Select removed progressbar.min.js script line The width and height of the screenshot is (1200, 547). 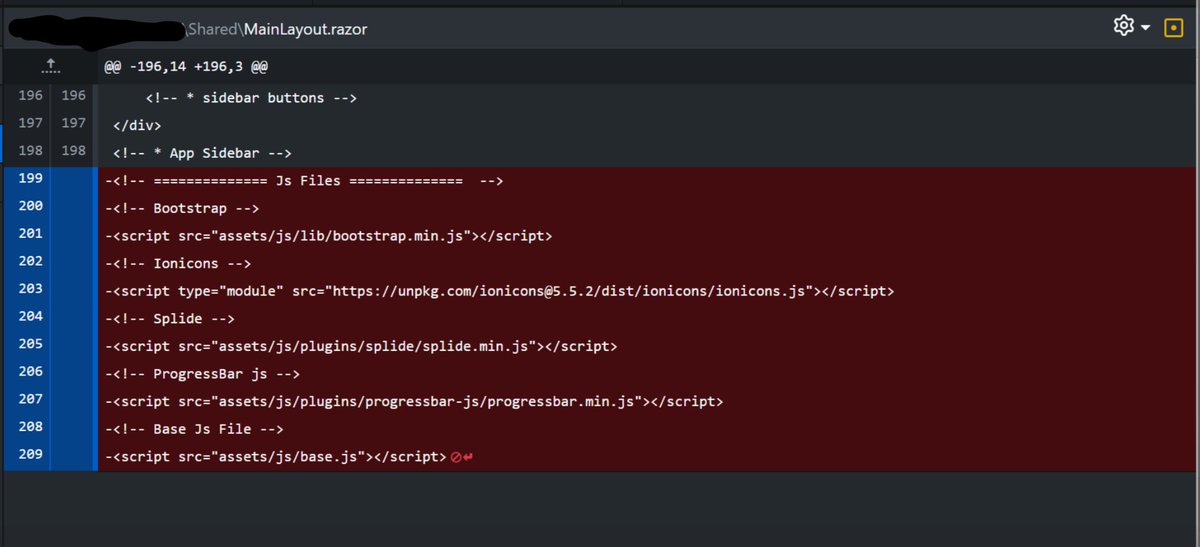pyautogui.click(x=414, y=401)
